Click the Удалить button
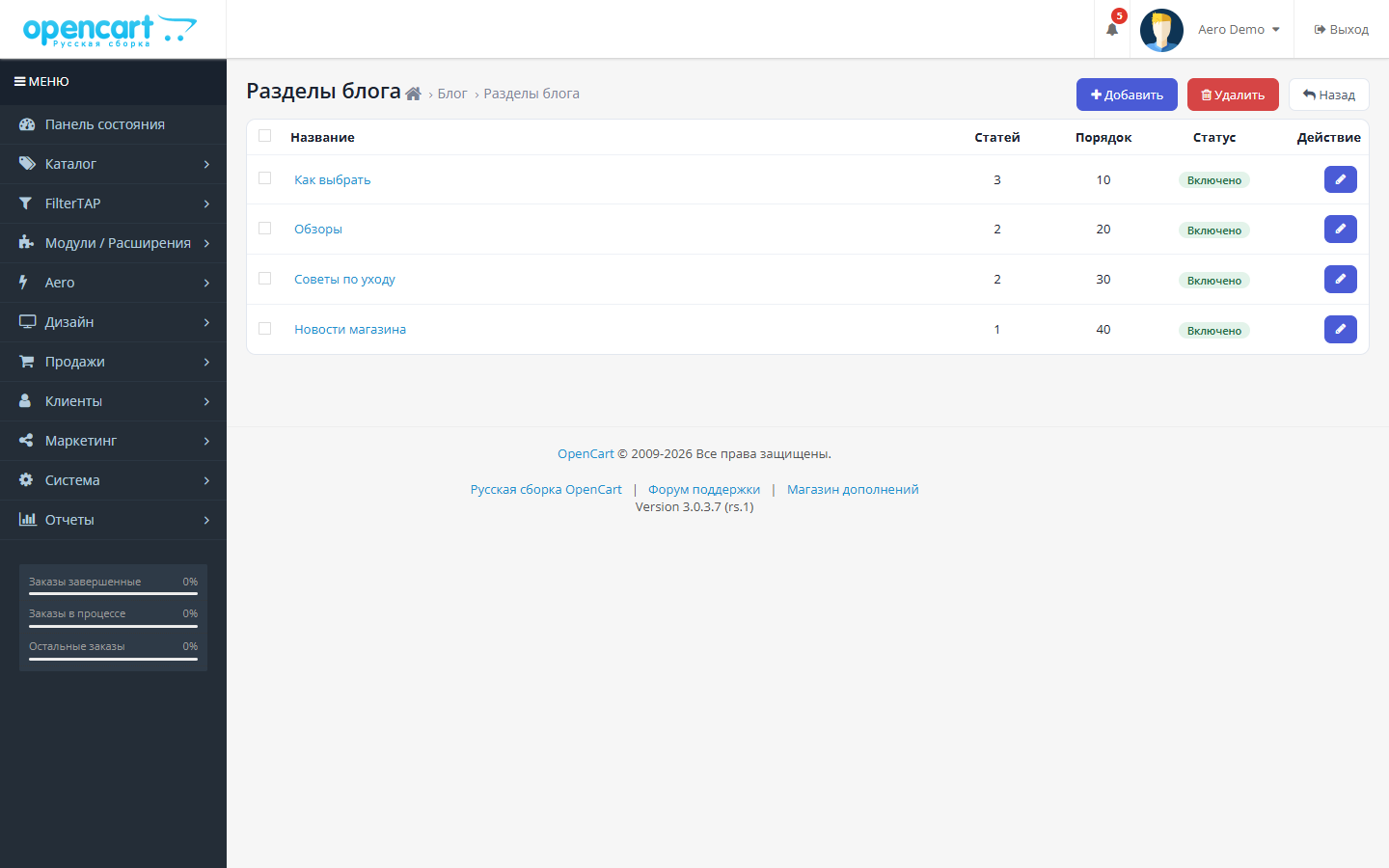The height and width of the screenshot is (868, 1389). 1233,95
